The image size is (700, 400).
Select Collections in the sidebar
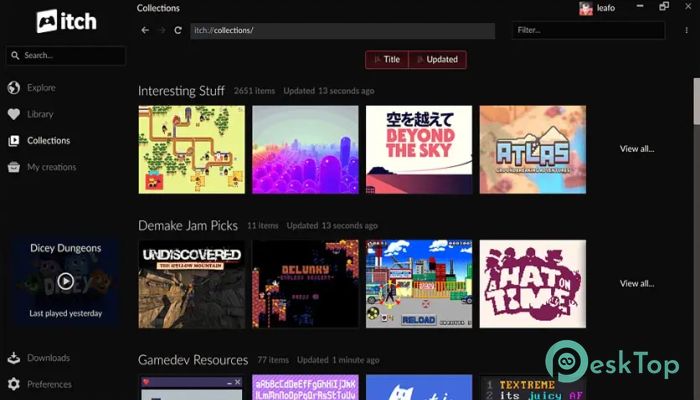pyautogui.click(x=48, y=141)
